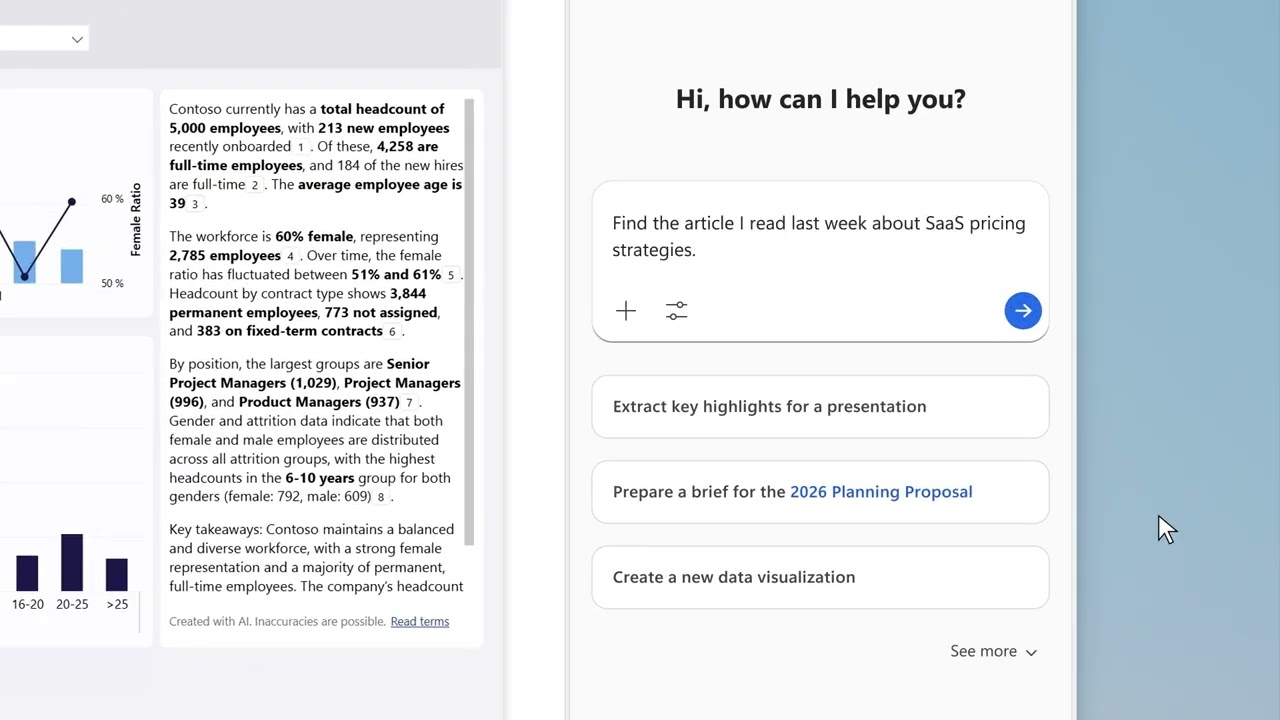The image size is (1280, 720).
Task: Expand the dropdown chevron at top left
Action: [x=77, y=39]
